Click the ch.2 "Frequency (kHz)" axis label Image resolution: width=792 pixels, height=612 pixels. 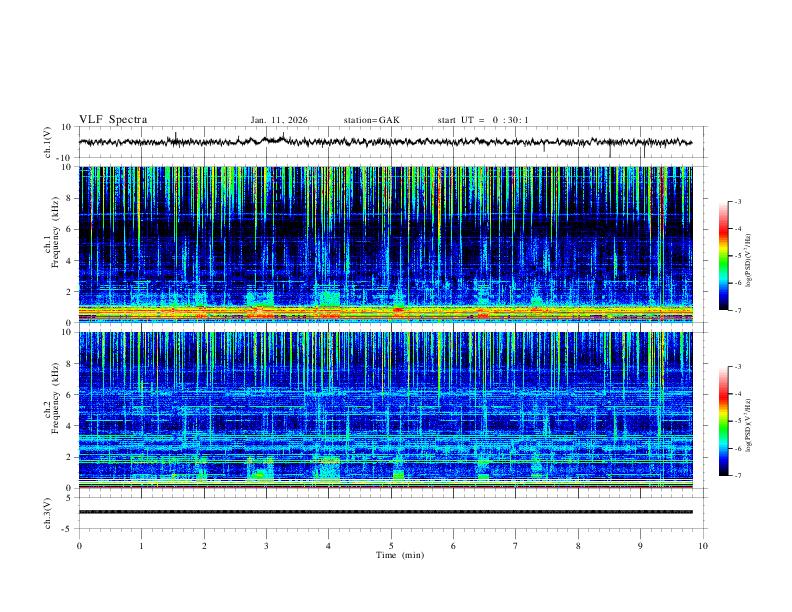point(55,398)
